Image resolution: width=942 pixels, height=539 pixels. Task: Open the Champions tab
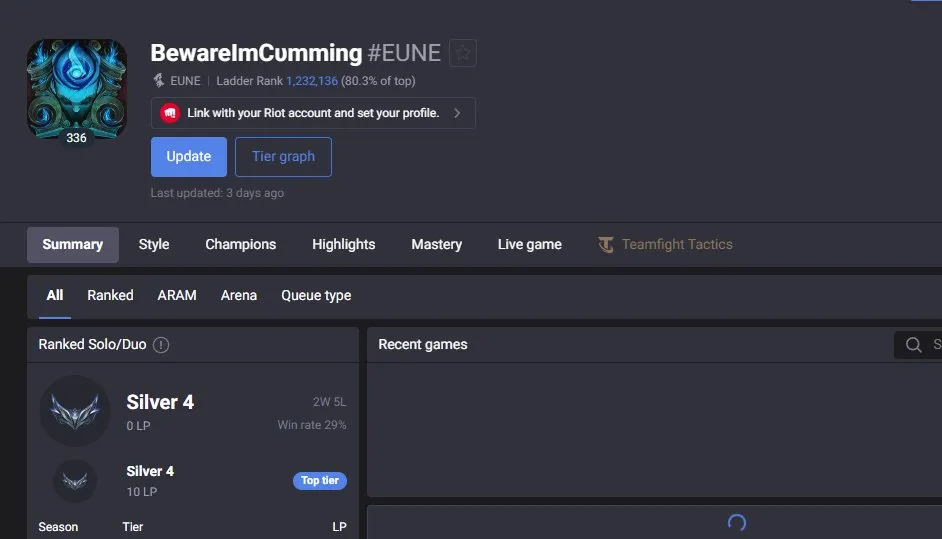pos(240,245)
